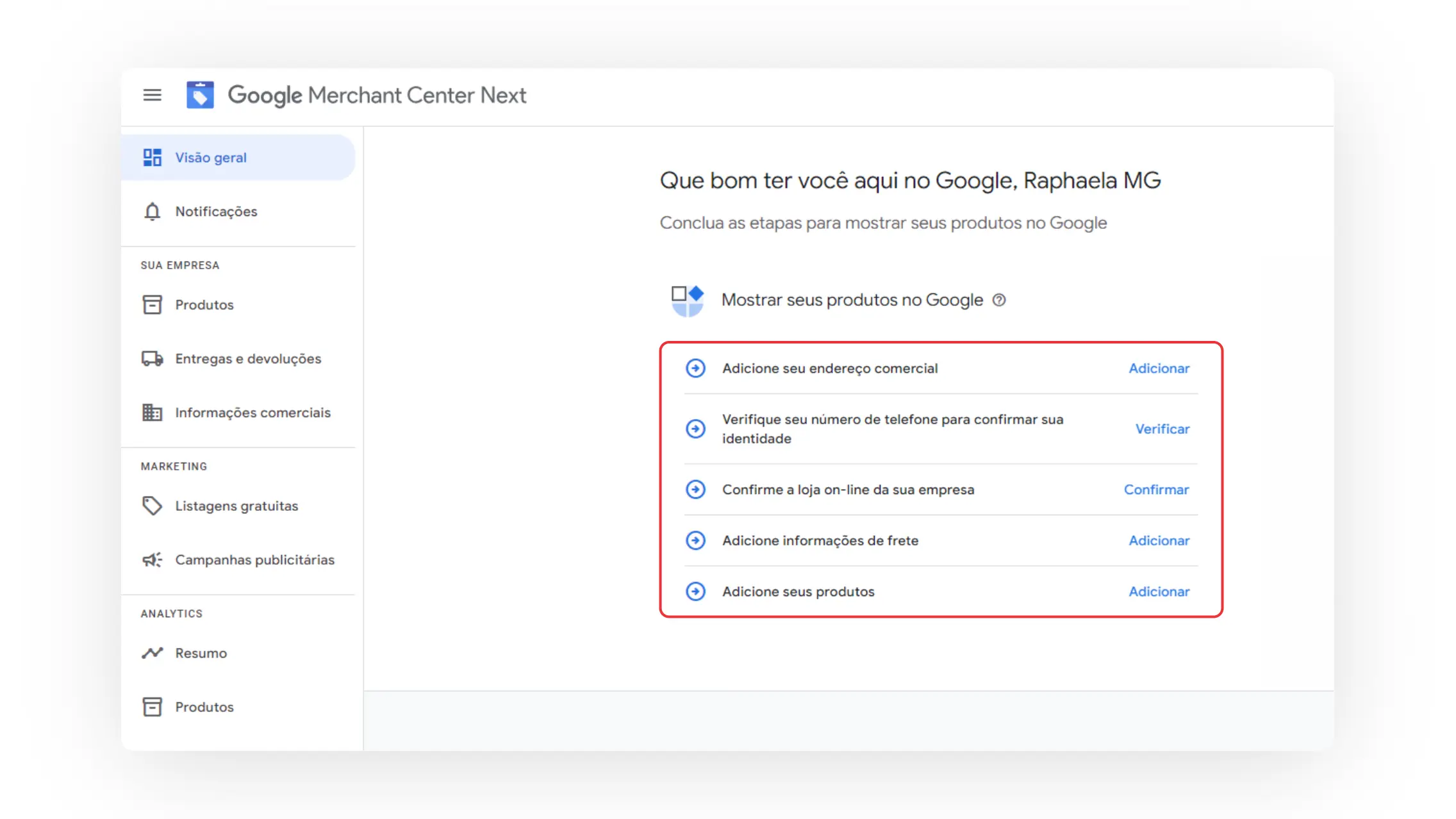Click the help question mark icon
1456x819 pixels.
[998, 300]
